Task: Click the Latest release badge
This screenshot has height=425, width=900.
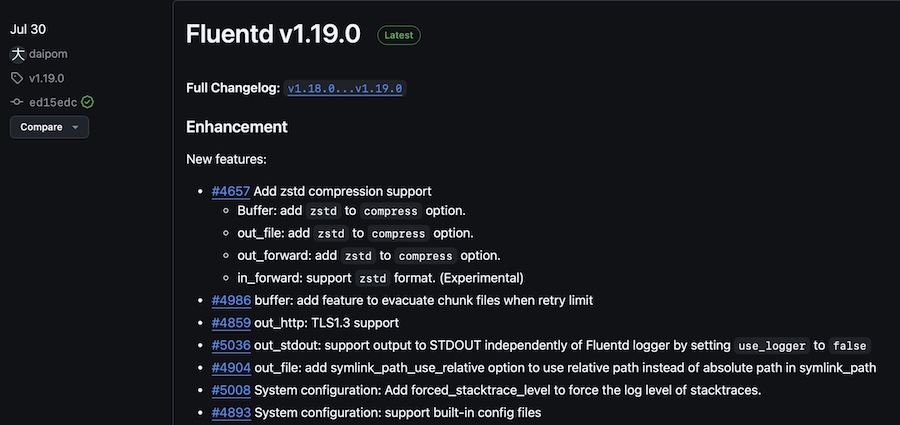Action: click(x=399, y=35)
